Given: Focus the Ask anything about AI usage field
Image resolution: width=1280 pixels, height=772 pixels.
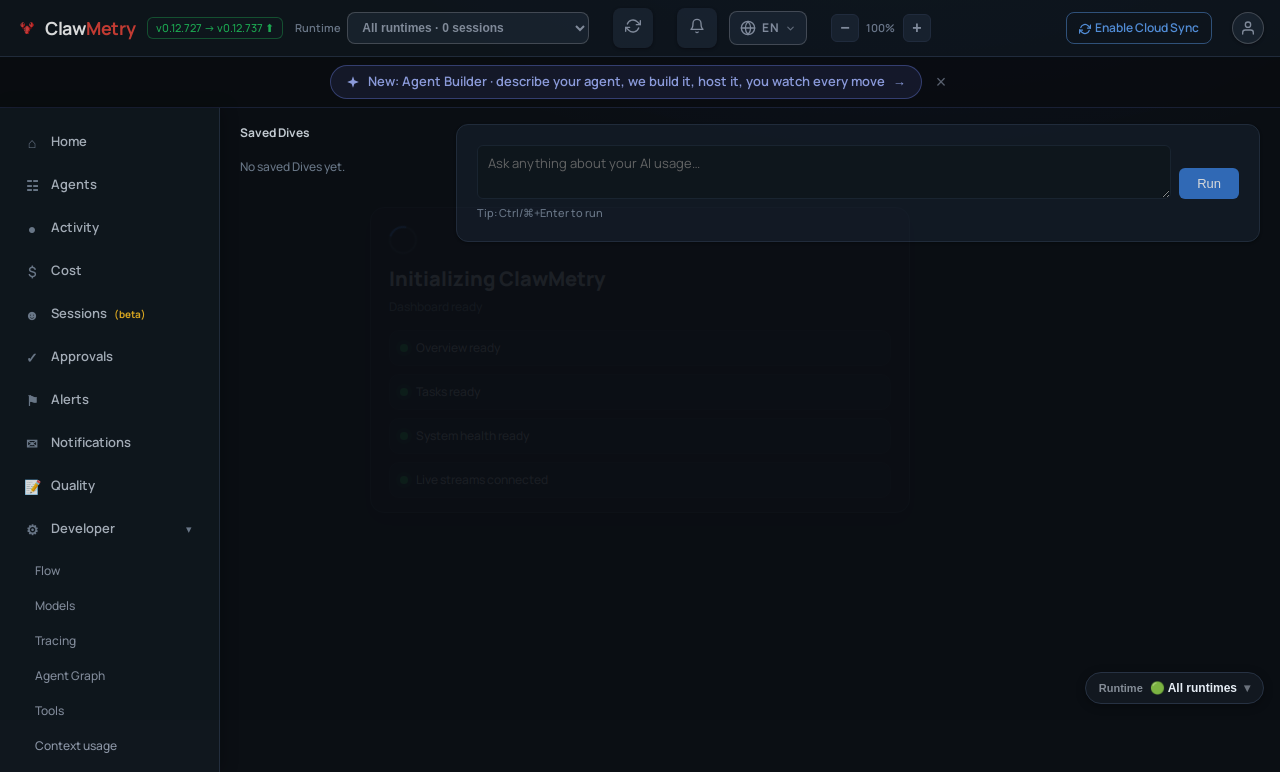Looking at the screenshot, I should point(824,172).
